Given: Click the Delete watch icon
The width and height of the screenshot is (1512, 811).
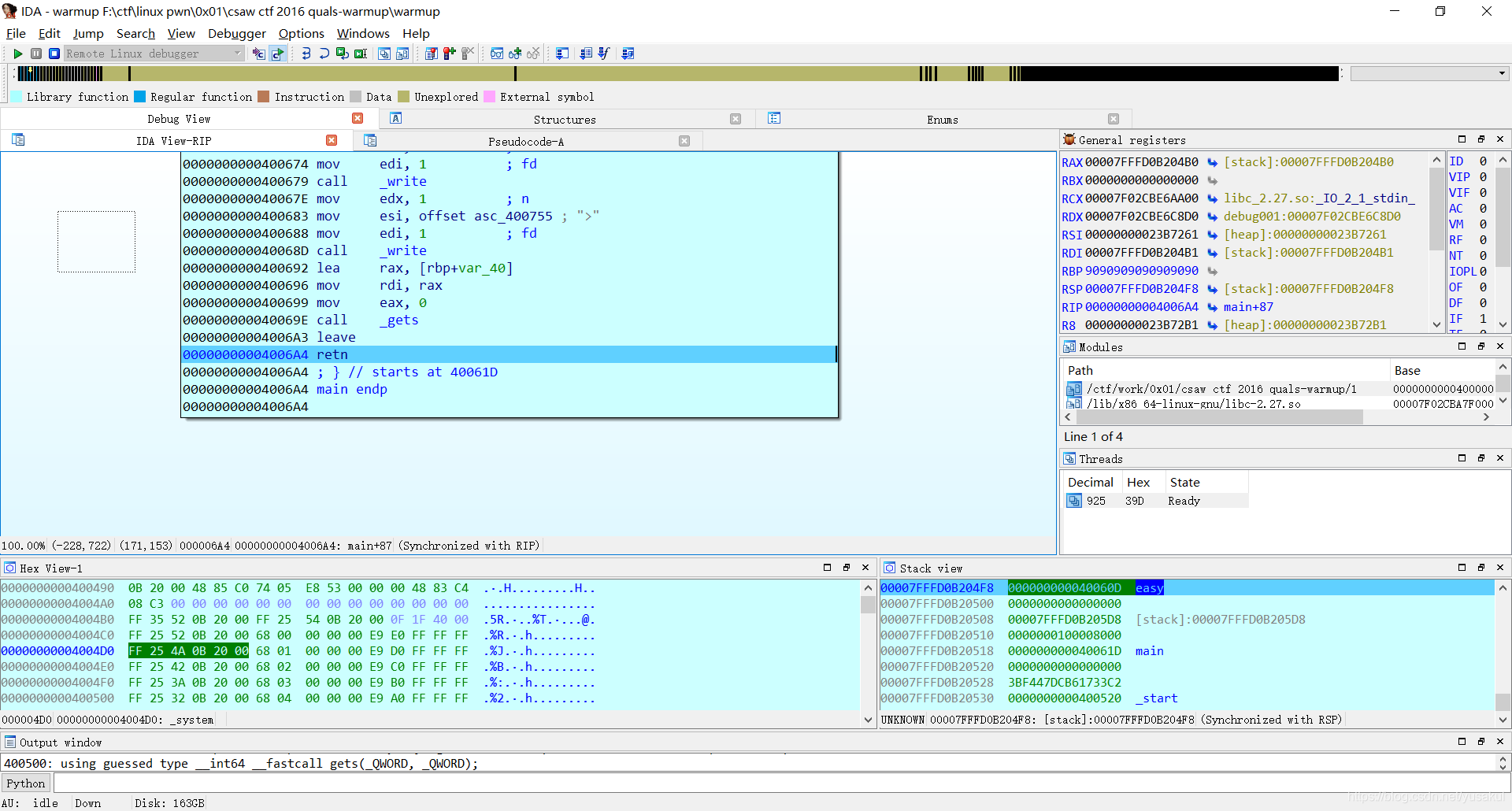Looking at the screenshot, I should (533, 54).
